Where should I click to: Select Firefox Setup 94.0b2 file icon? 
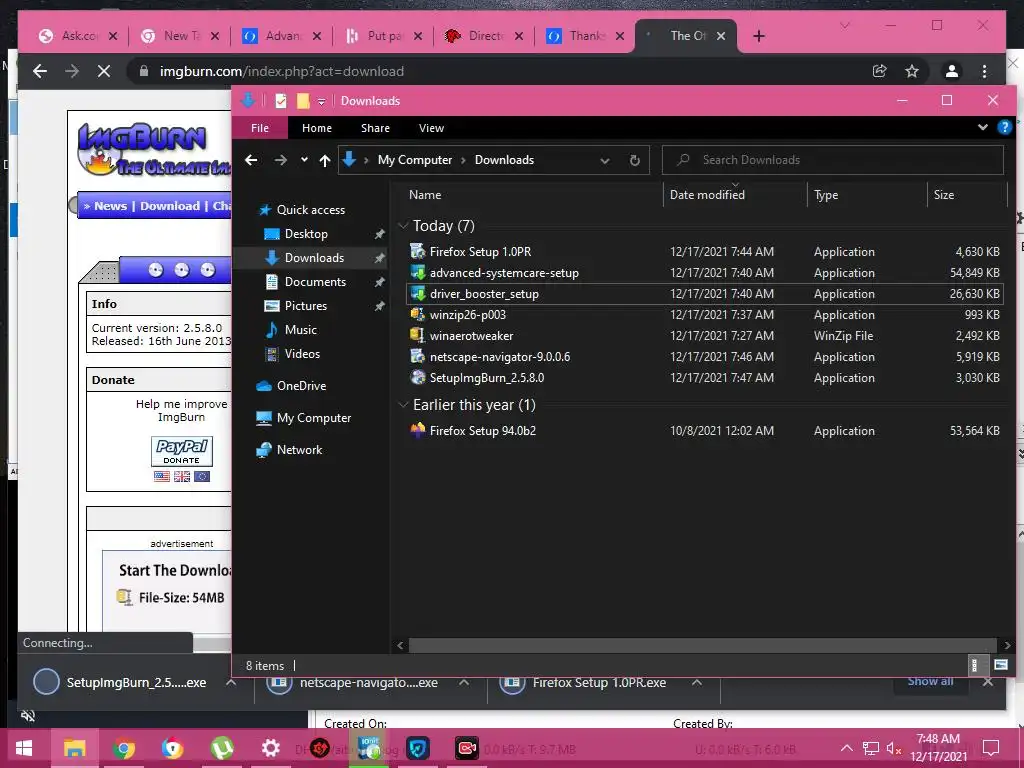417,430
